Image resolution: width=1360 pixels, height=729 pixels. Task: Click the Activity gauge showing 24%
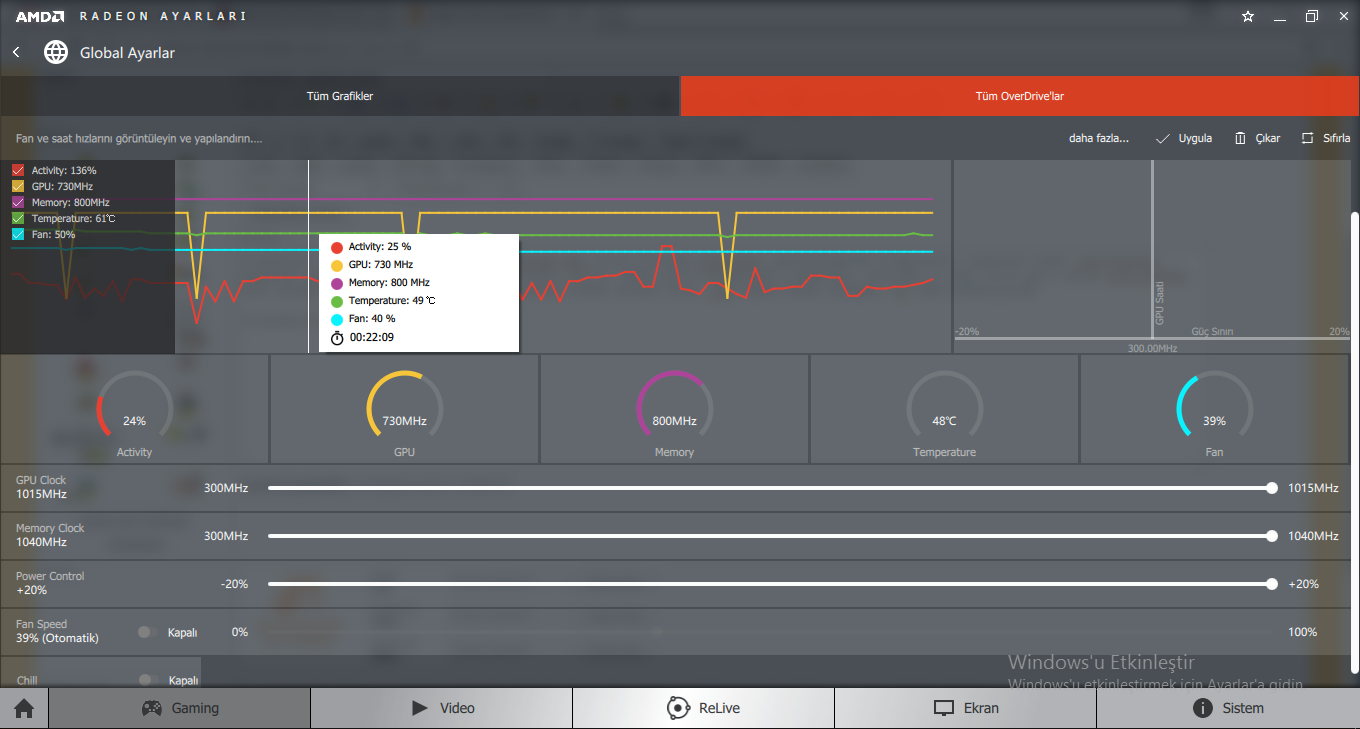[135, 410]
